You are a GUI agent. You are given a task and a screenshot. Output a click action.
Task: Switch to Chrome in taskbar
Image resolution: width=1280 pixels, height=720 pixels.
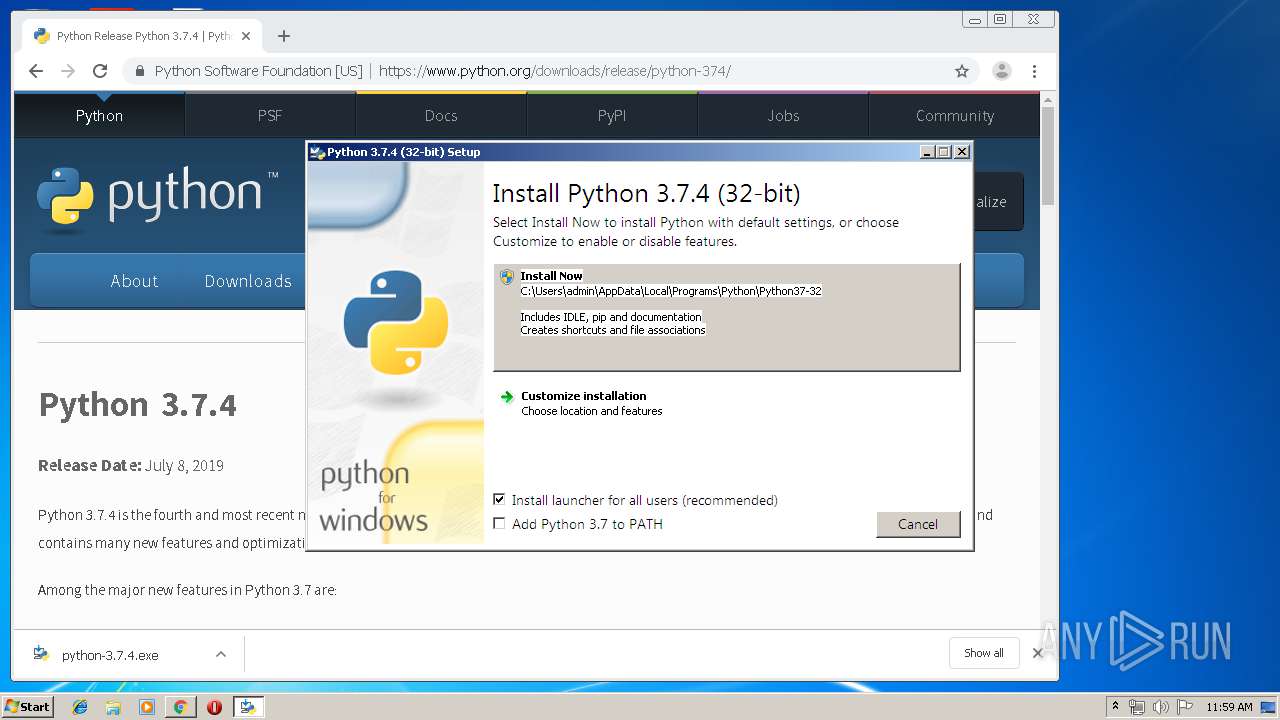(x=180, y=707)
